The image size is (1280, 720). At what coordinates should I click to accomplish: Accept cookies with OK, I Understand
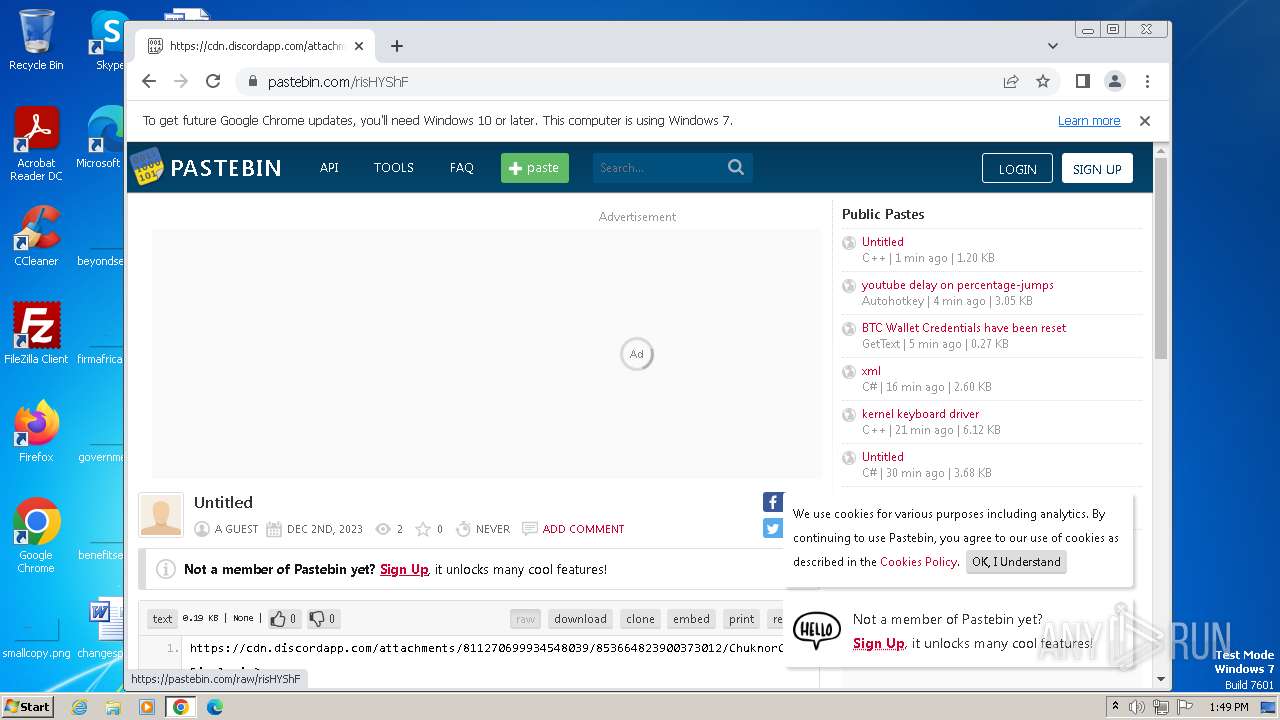click(1016, 562)
